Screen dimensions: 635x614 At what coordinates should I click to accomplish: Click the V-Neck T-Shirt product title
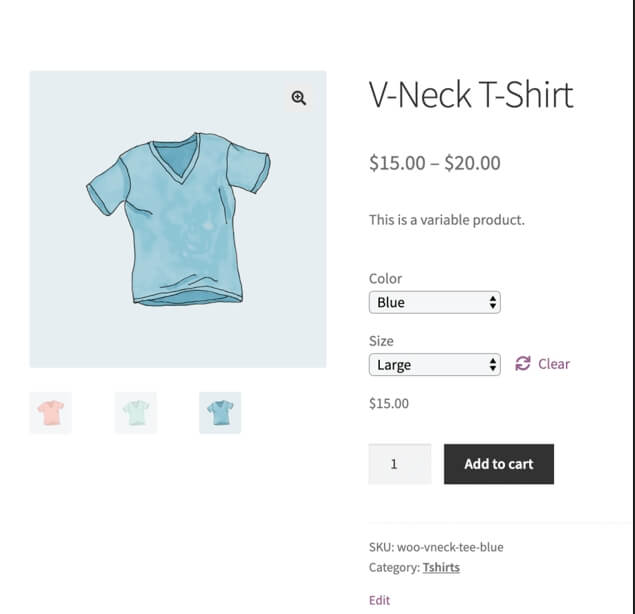(x=471, y=94)
